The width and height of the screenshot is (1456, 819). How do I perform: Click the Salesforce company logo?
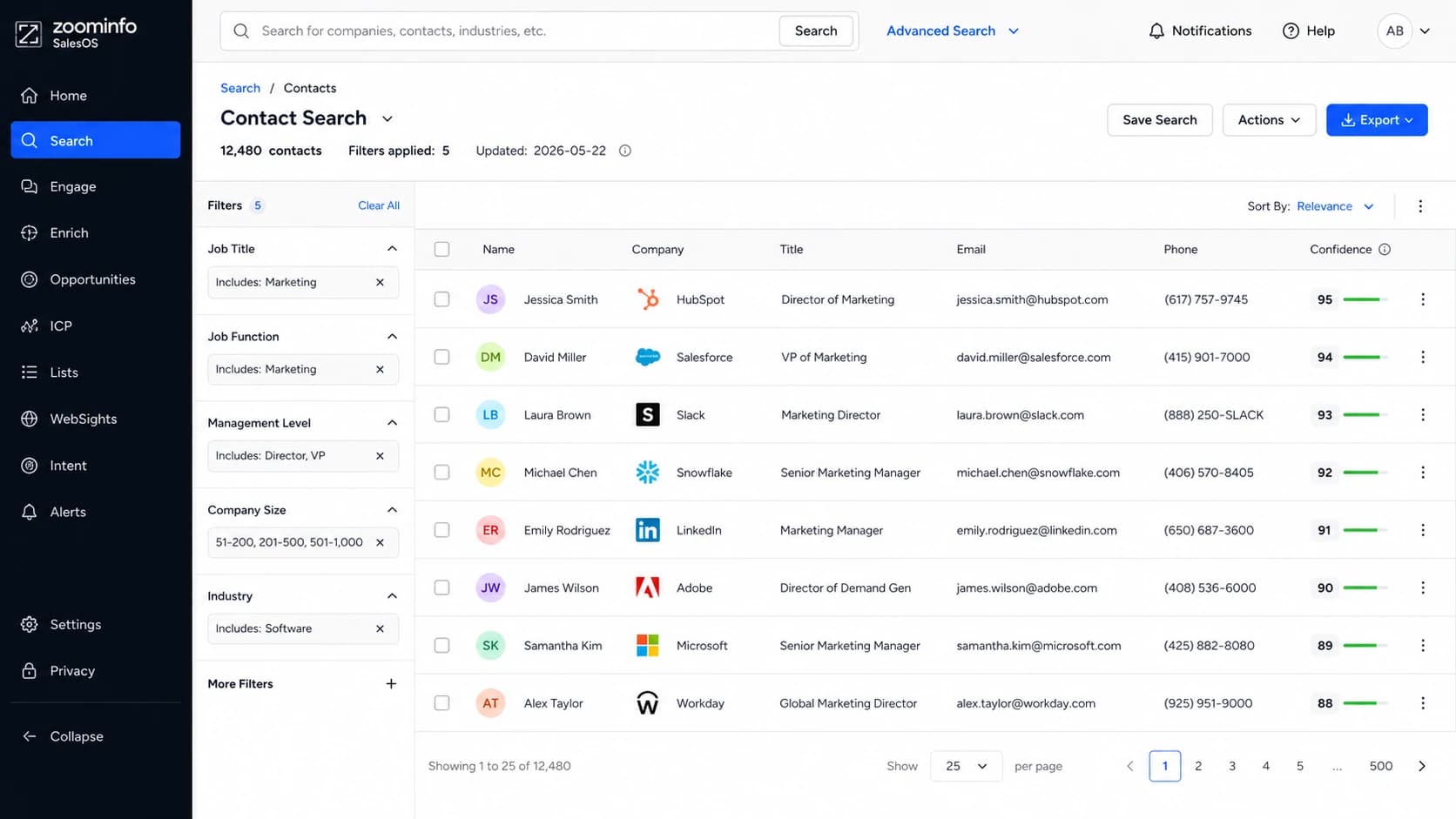coord(648,357)
